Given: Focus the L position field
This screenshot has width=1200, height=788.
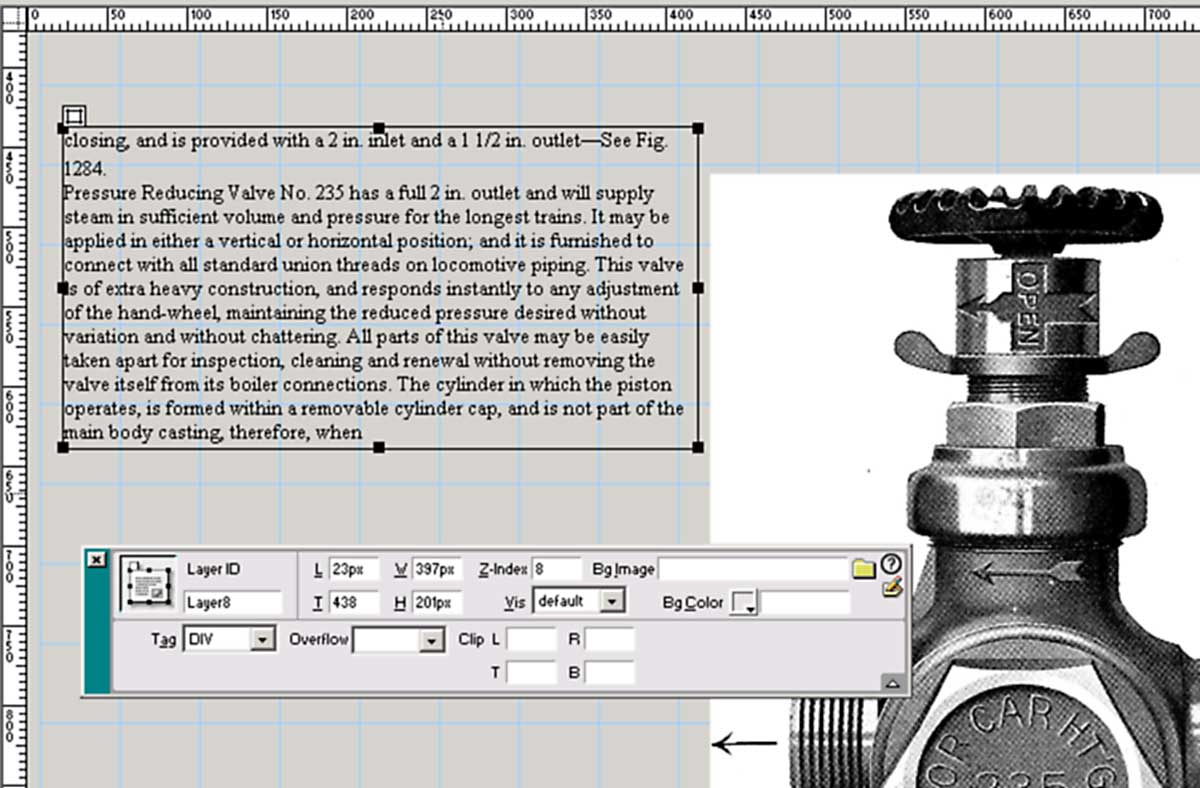Looking at the screenshot, I should [x=353, y=569].
